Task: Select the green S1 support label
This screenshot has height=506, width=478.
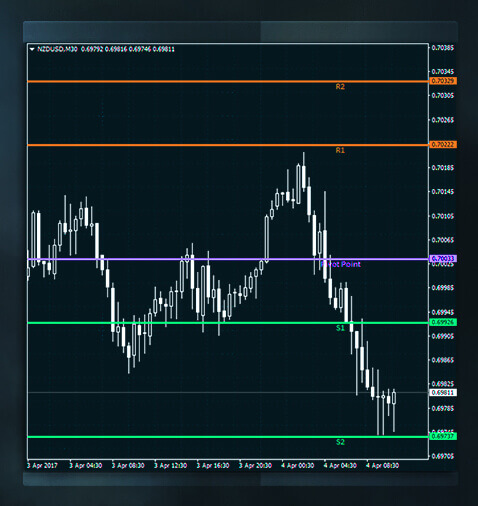Action: pyautogui.click(x=340, y=328)
